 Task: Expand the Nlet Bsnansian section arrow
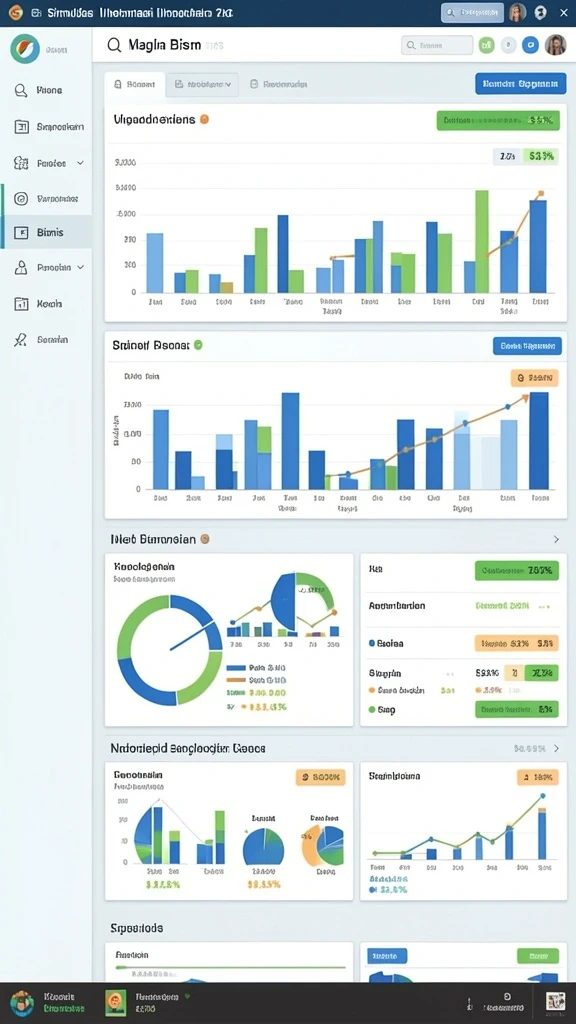tap(556, 539)
